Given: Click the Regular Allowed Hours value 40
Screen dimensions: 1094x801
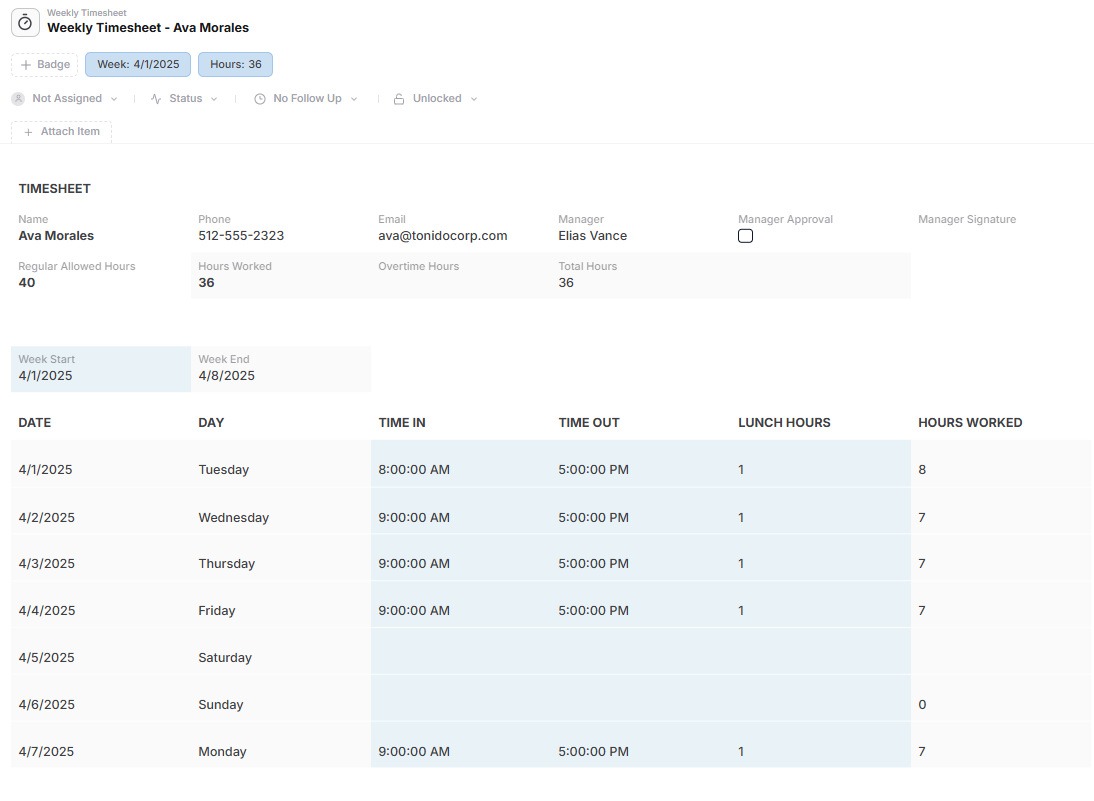Looking at the screenshot, I should click(x=27, y=283).
